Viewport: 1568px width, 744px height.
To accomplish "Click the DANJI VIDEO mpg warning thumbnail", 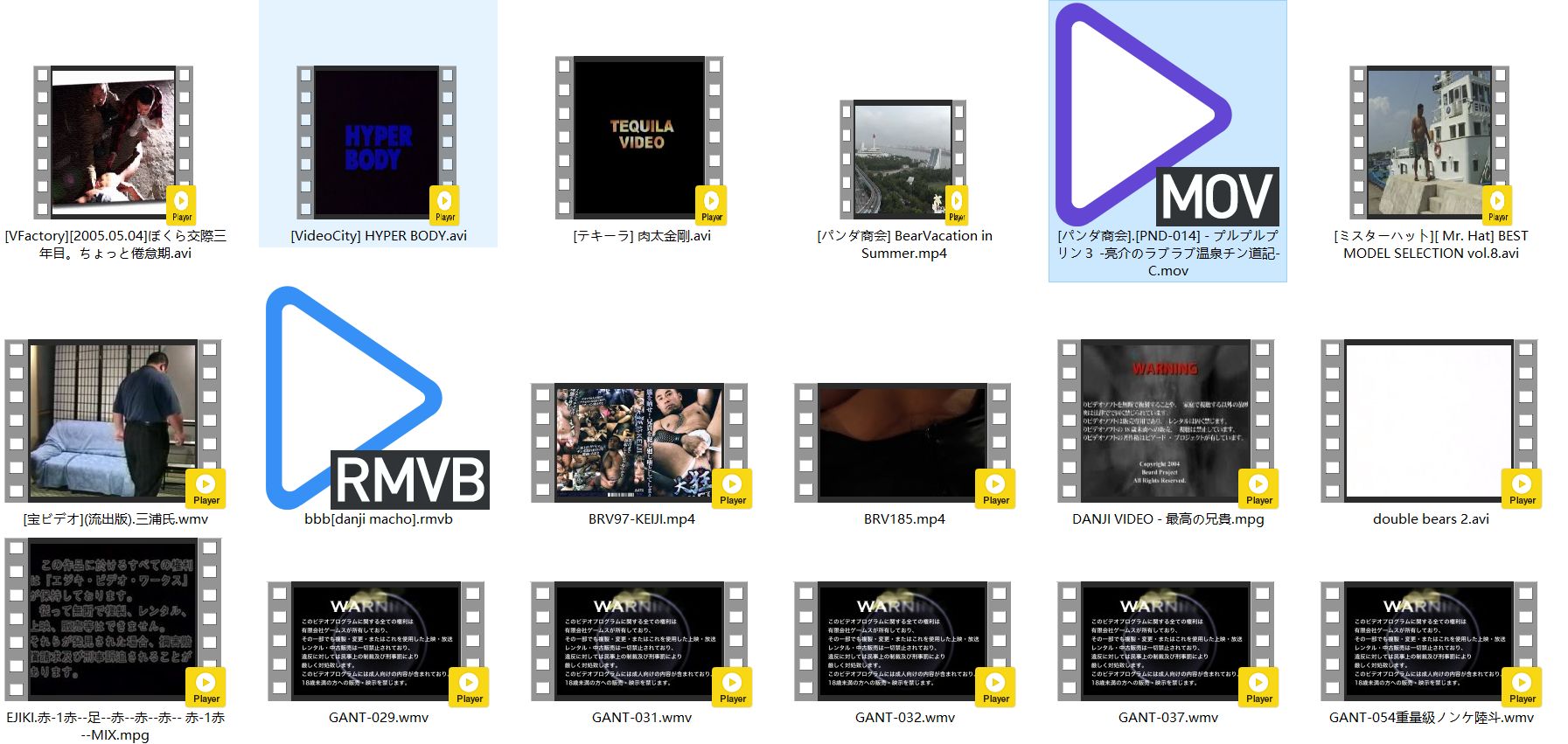I will pyautogui.click(x=1166, y=421).
